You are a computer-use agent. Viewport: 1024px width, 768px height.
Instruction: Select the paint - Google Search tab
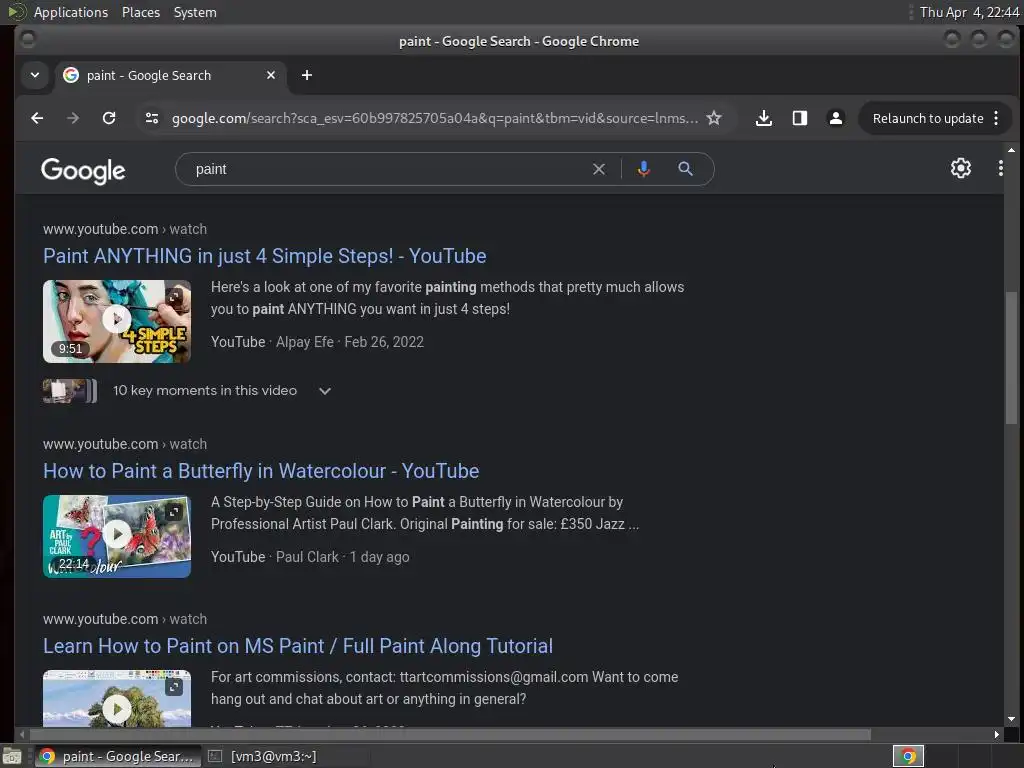tap(168, 76)
